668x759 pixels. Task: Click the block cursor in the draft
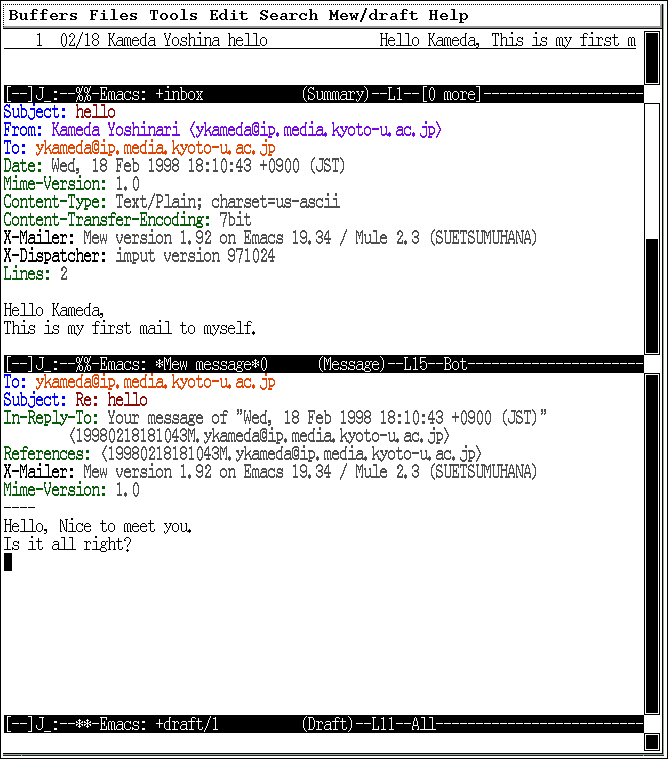(8, 562)
